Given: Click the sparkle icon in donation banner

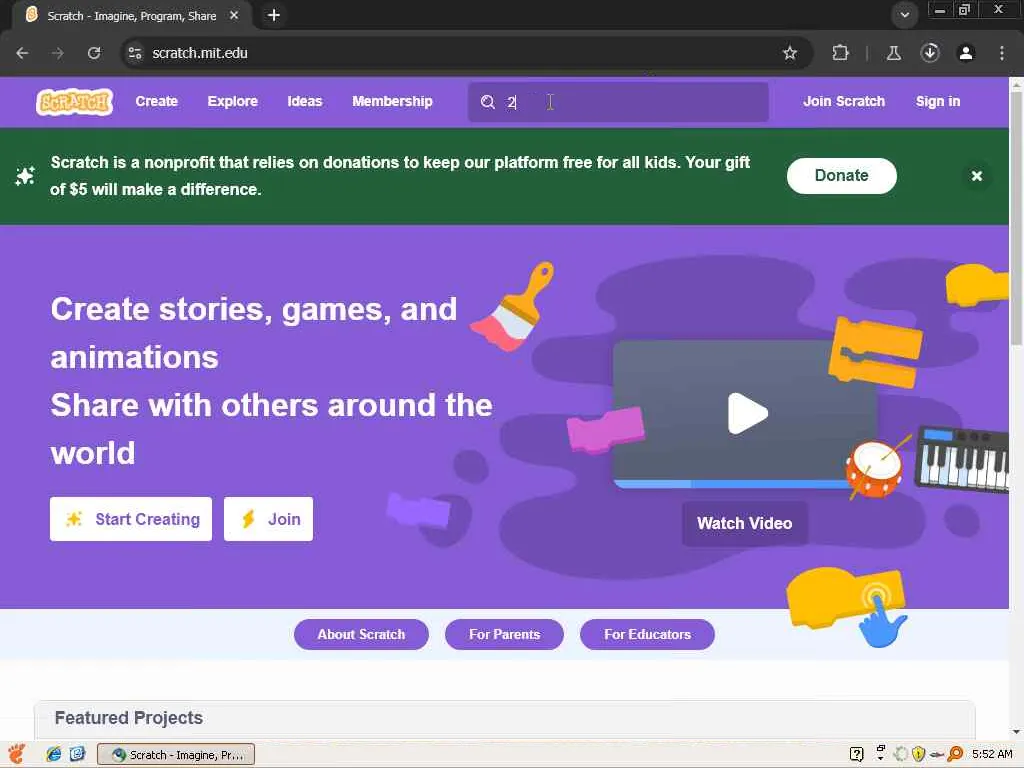Looking at the screenshot, I should click(25, 176).
